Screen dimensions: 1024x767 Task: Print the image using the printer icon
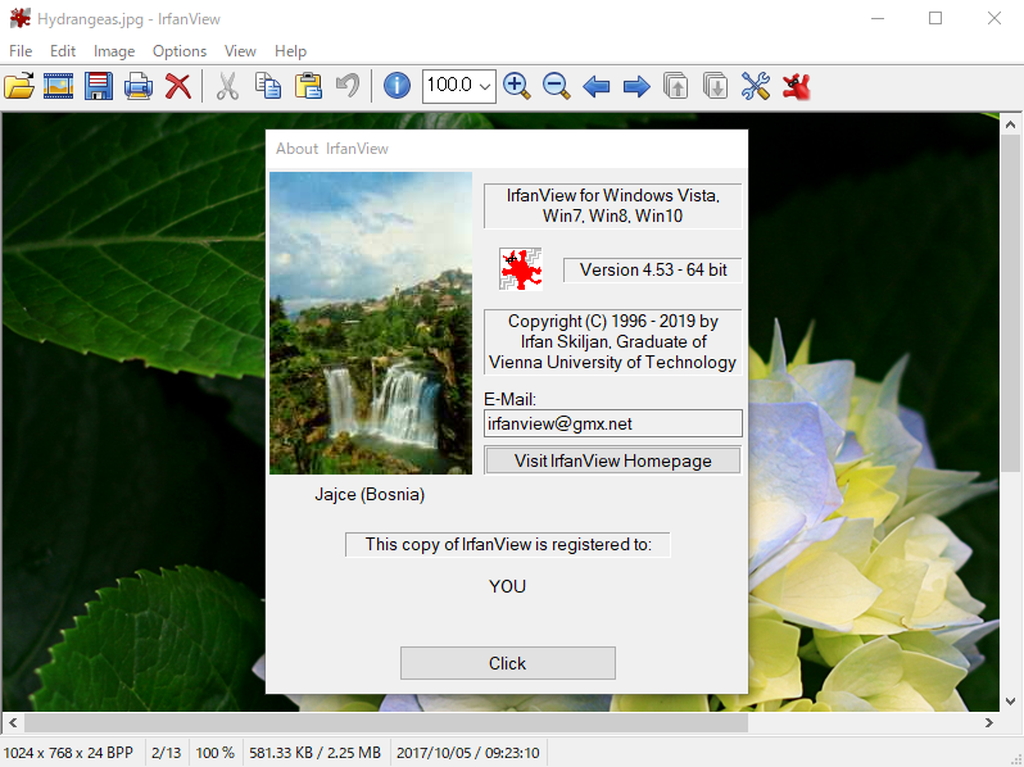point(138,86)
